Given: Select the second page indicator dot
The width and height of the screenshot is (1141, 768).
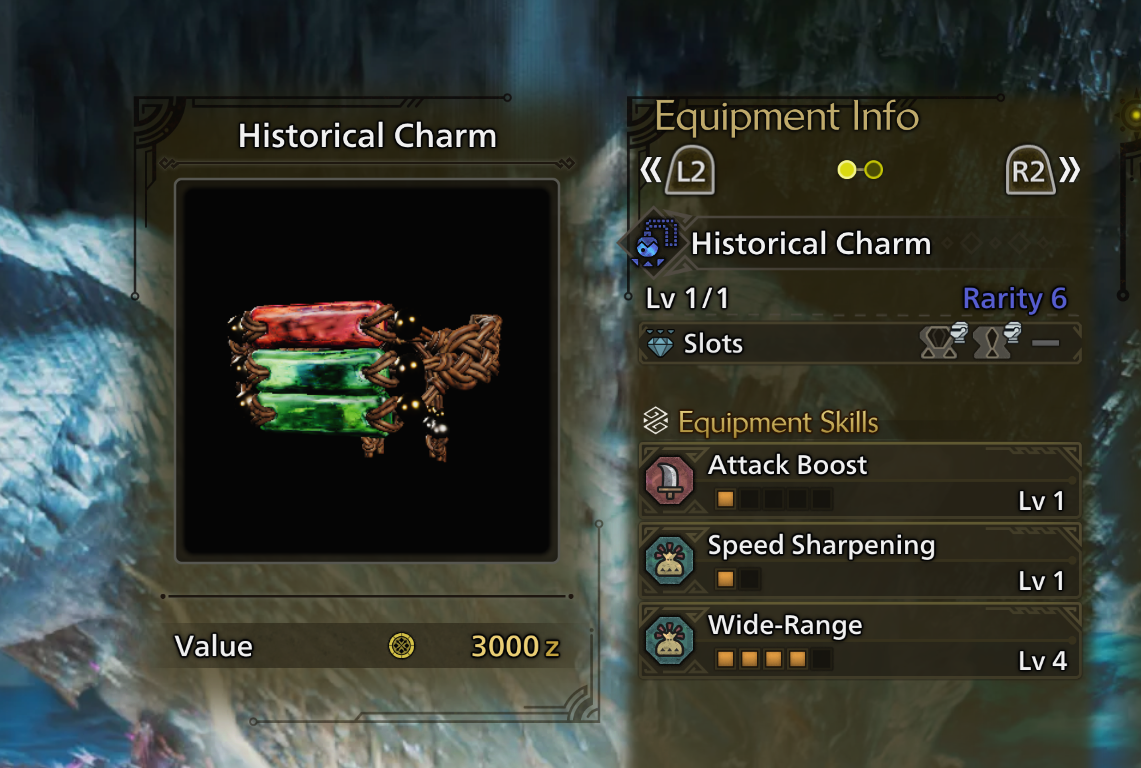Looking at the screenshot, I should 874,170.
